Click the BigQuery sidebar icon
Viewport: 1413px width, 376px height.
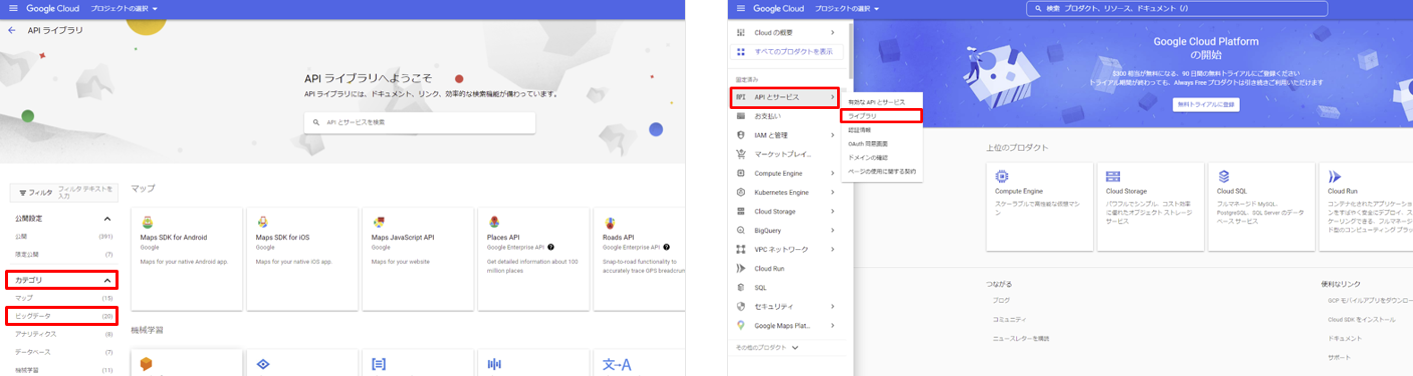(740, 230)
